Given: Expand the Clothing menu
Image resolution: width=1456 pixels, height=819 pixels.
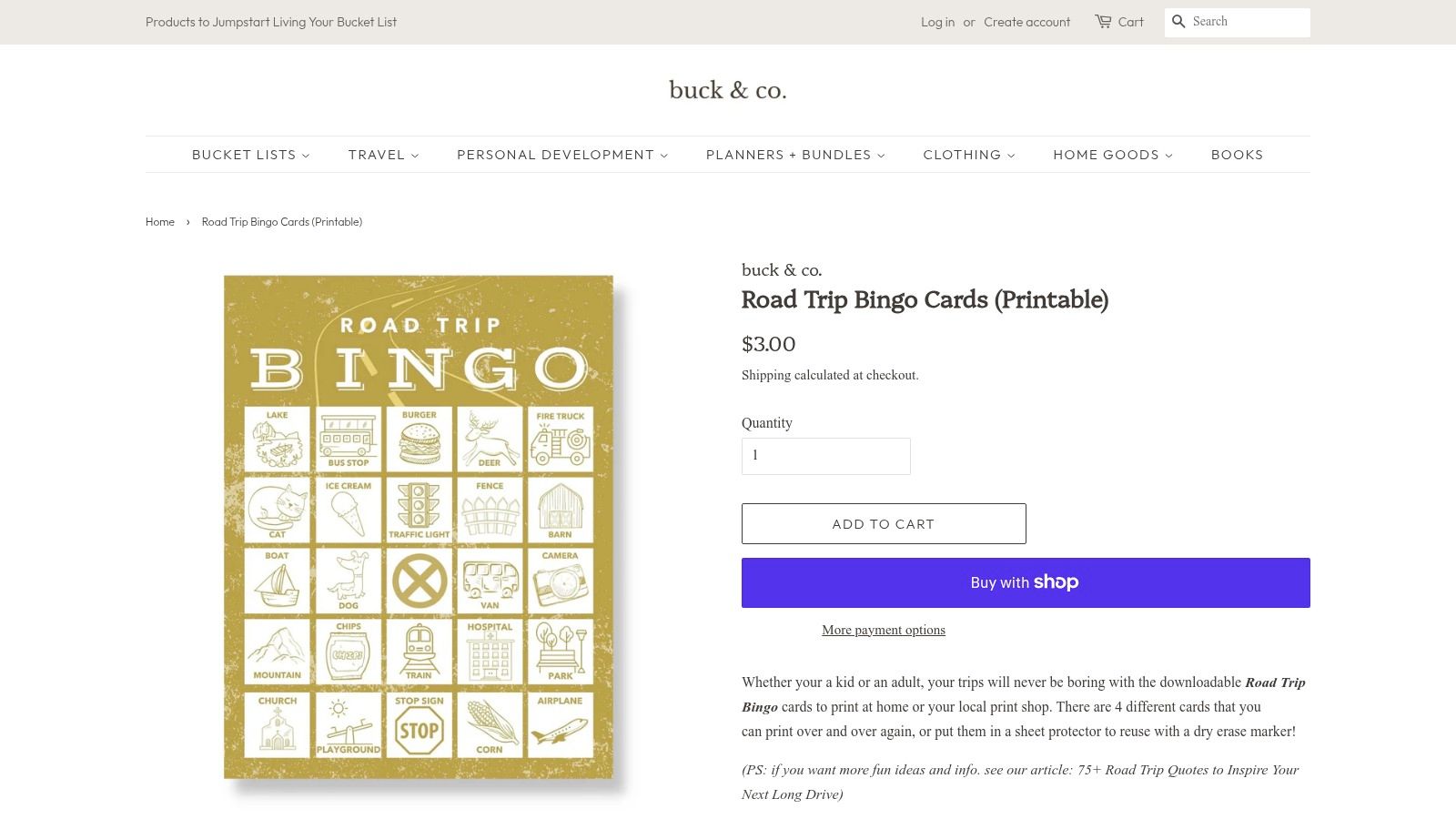Looking at the screenshot, I should coord(969,155).
